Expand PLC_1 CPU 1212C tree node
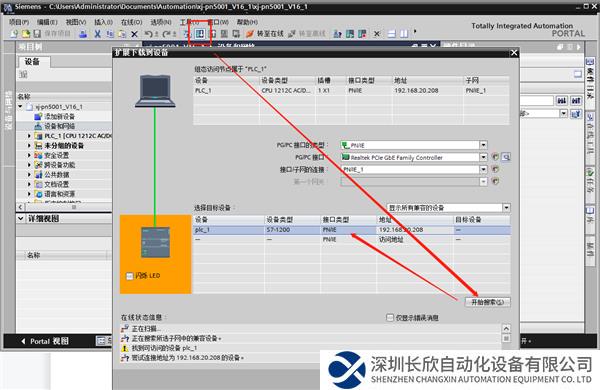The height and width of the screenshot is (390, 600). (29, 135)
